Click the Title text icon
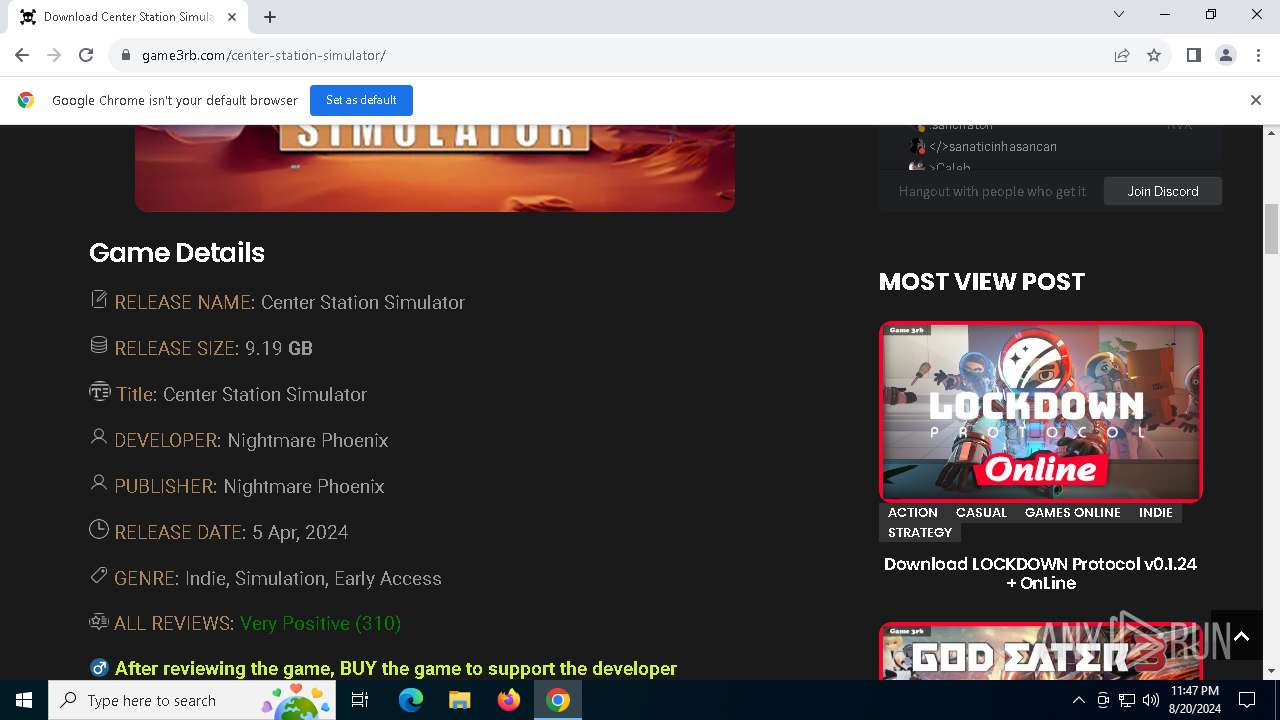The width and height of the screenshot is (1280, 720). click(x=100, y=391)
